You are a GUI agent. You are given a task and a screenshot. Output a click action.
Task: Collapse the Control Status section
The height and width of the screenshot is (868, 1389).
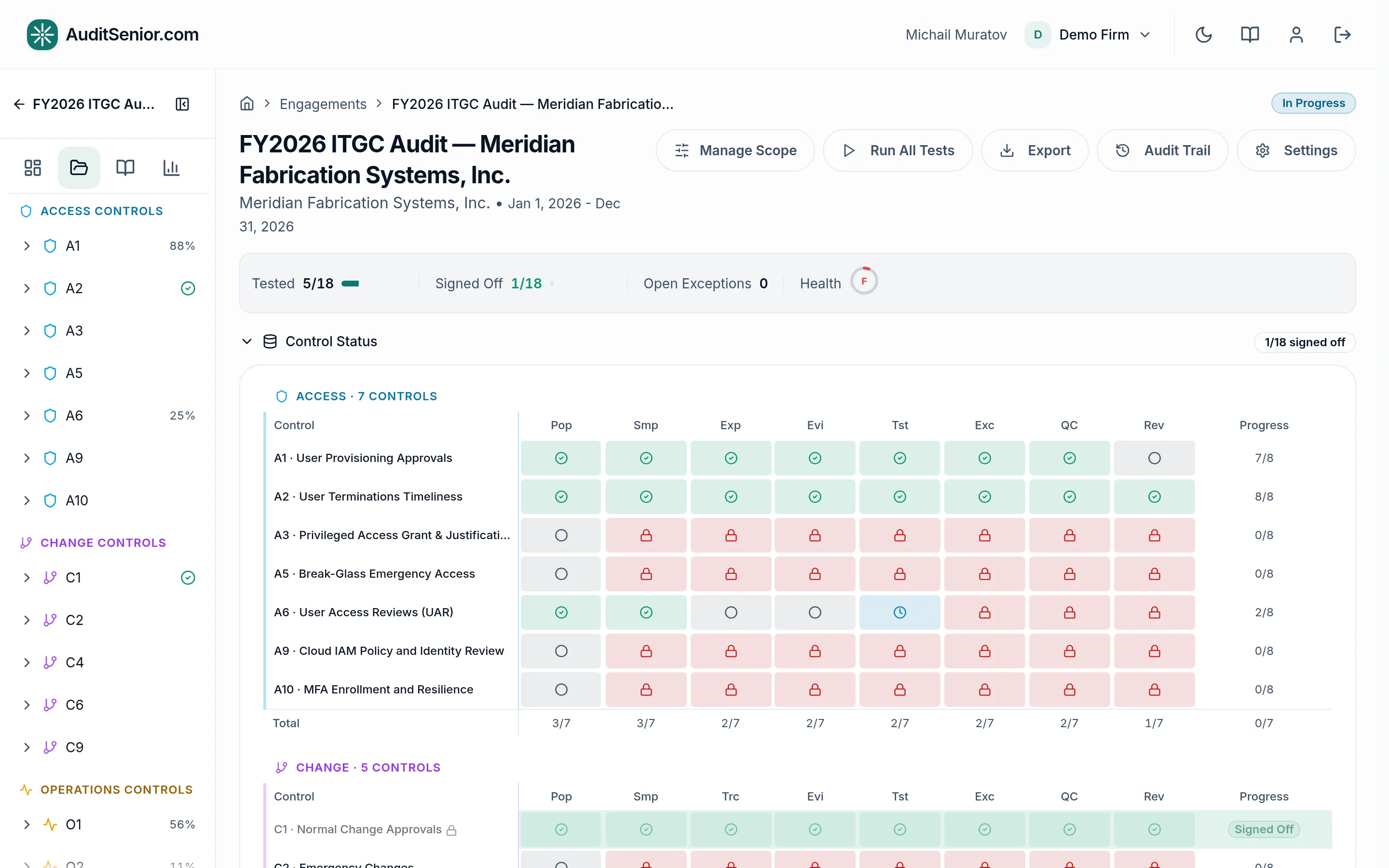click(247, 341)
